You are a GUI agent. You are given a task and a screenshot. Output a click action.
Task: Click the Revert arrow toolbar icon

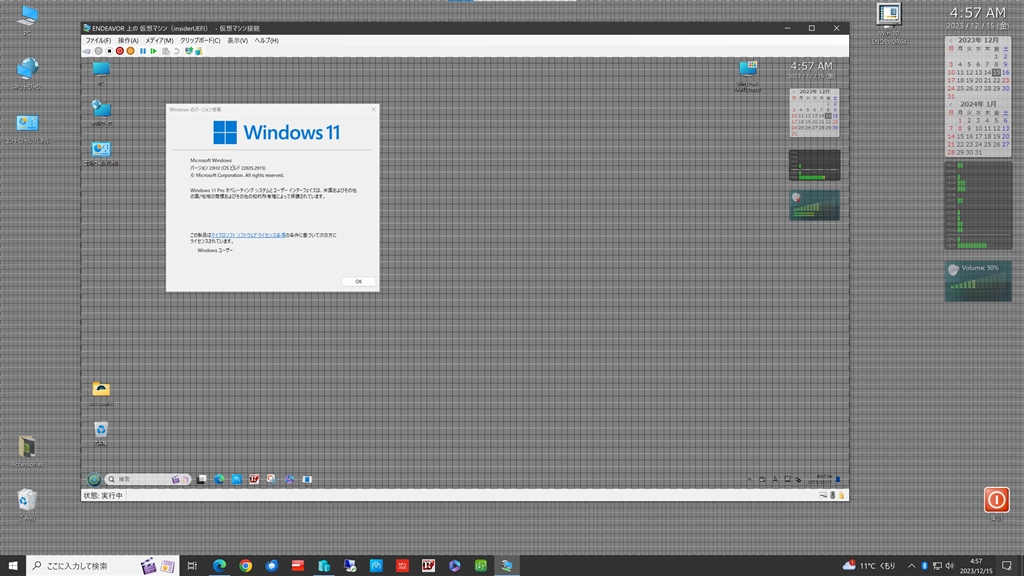tap(176, 51)
